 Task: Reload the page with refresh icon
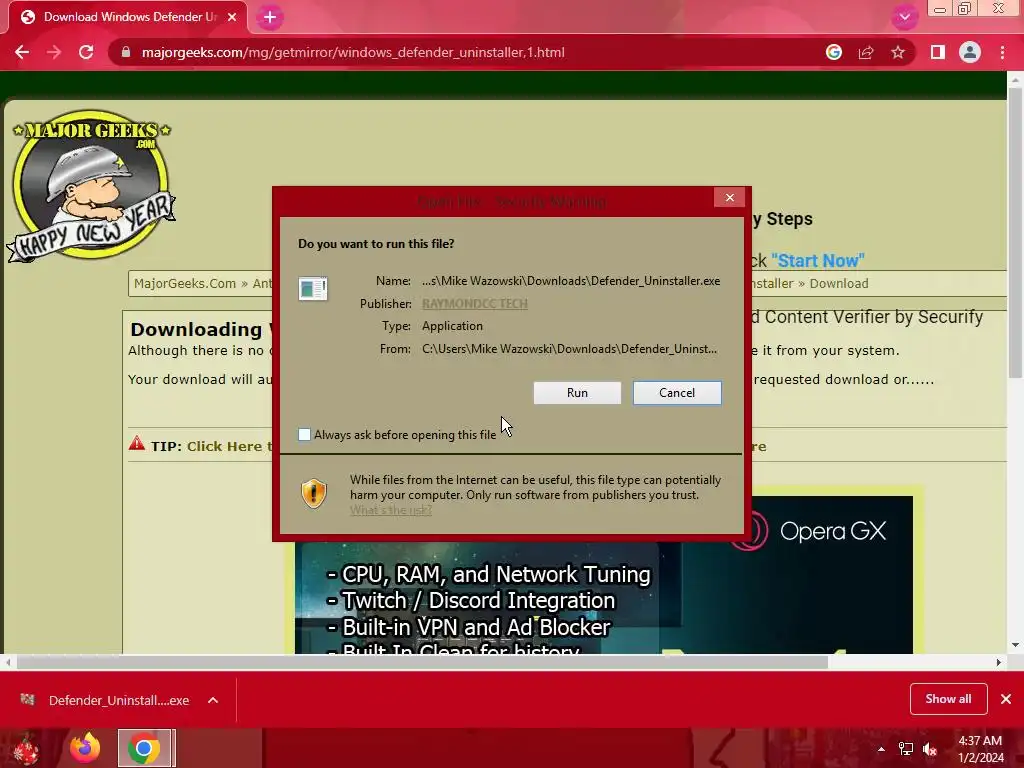point(86,52)
